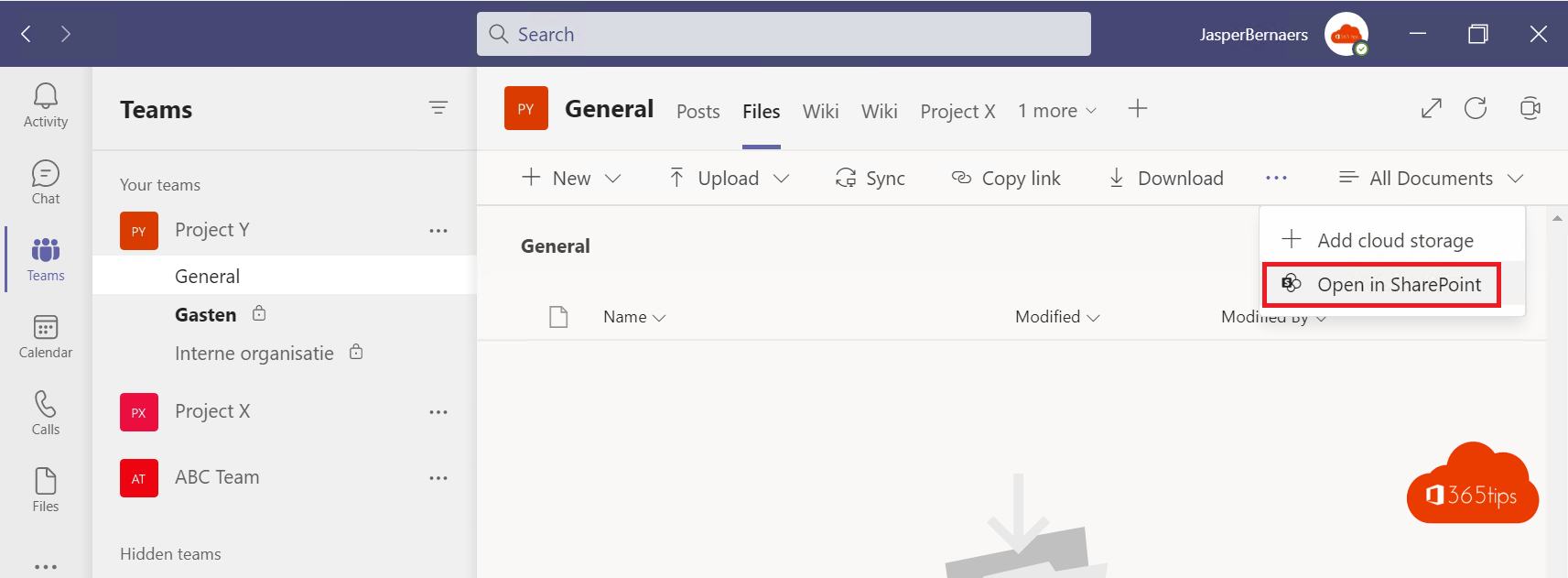The width and height of the screenshot is (1568, 578).
Task: Expand the Upload dropdown
Action: pyautogui.click(x=781, y=179)
